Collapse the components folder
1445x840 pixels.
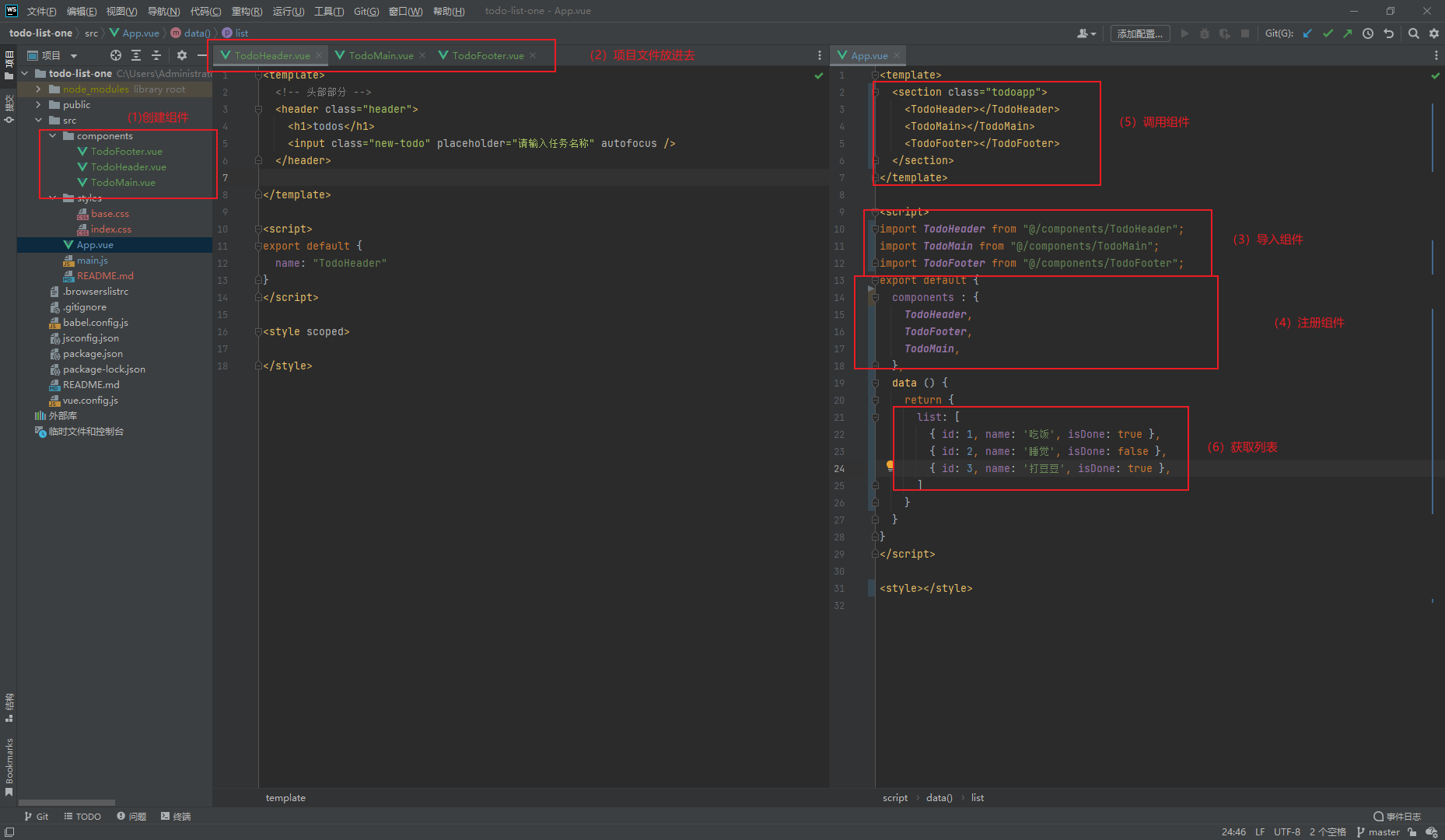coord(52,136)
